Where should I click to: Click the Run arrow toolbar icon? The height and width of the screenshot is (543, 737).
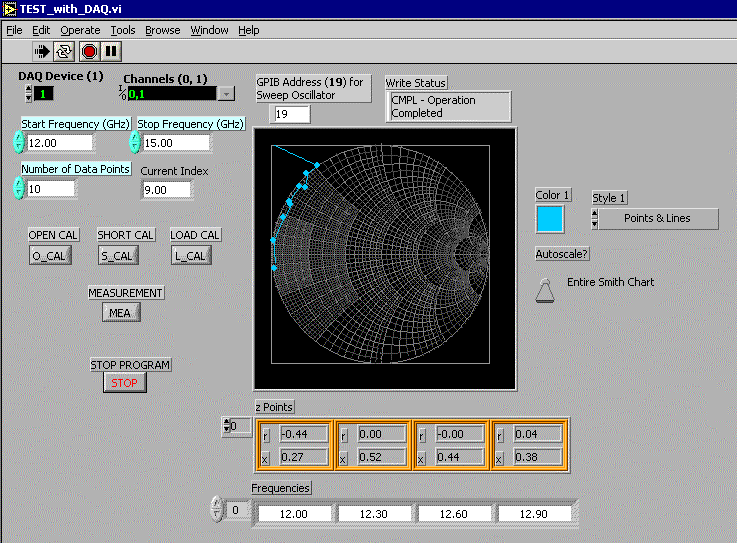coord(42,50)
